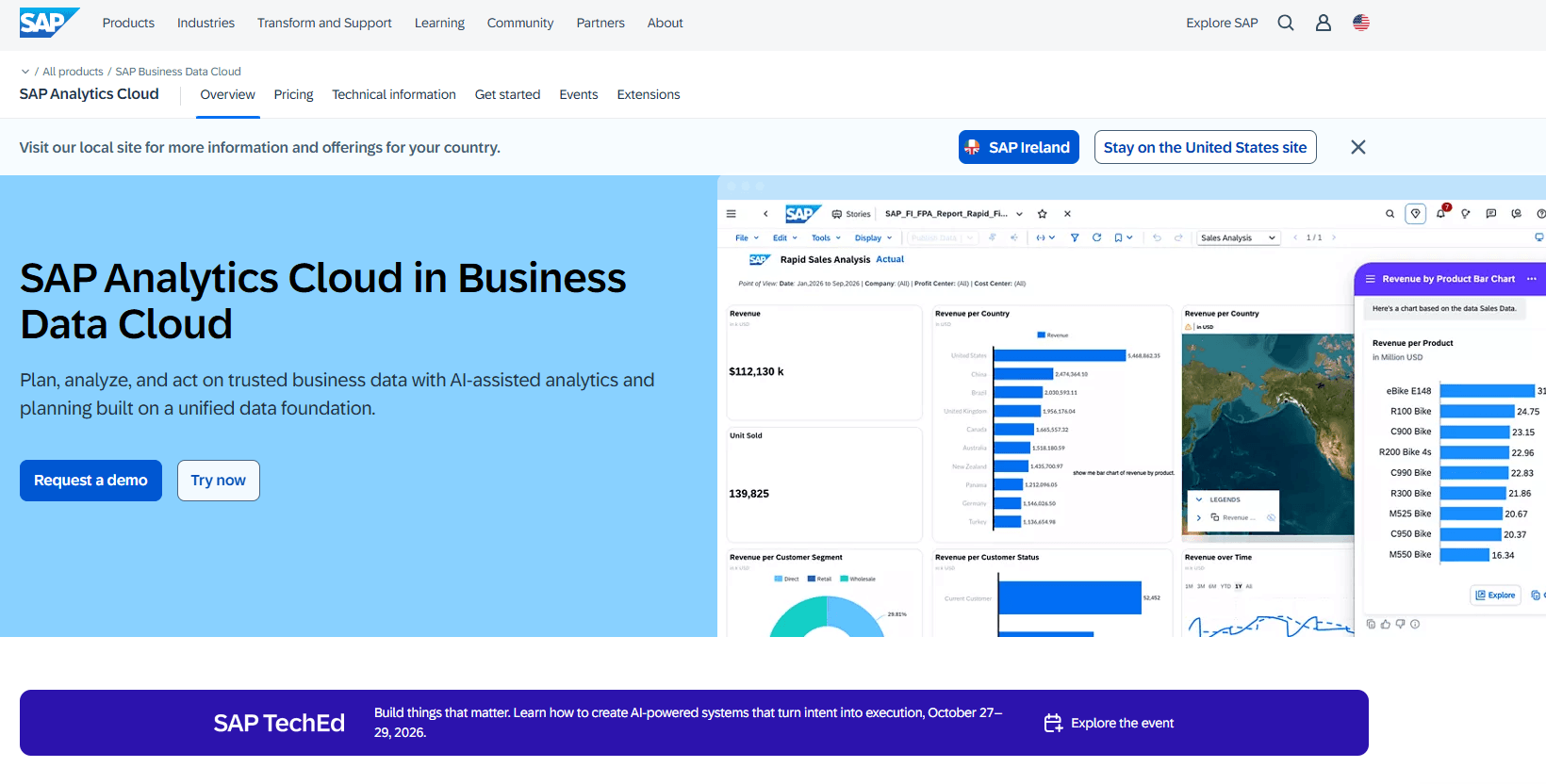The height and width of the screenshot is (784, 1546).
Task: Click the back arrow in the dashboard header
Action: point(765,214)
